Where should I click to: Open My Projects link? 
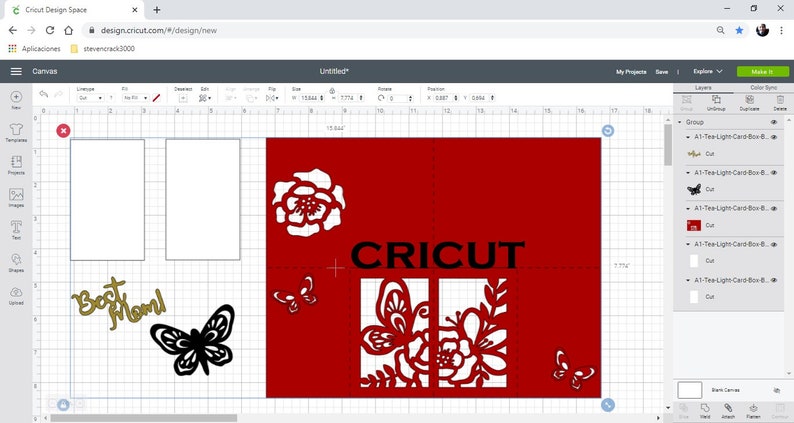click(x=631, y=72)
